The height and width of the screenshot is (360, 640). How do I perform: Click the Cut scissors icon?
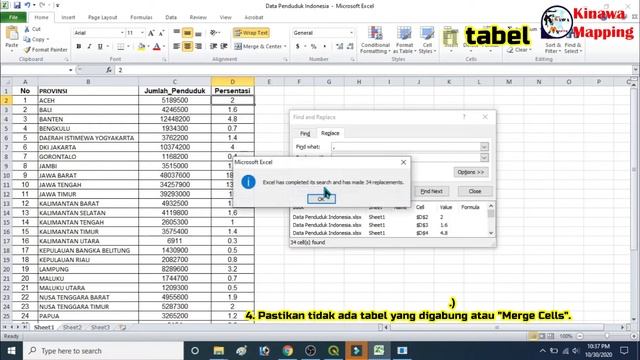(27, 29)
